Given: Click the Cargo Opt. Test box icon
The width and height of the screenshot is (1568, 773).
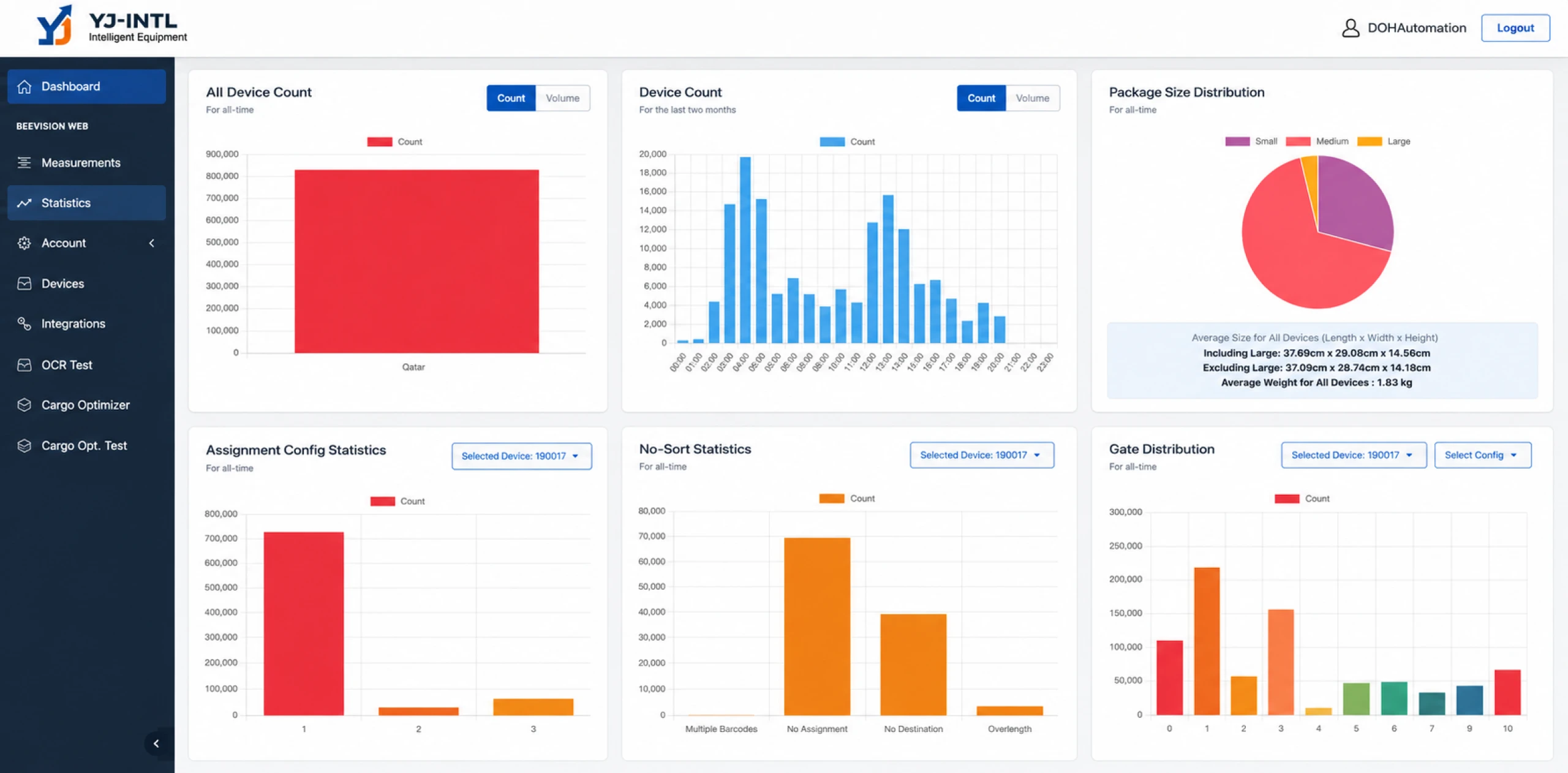Looking at the screenshot, I should point(24,445).
